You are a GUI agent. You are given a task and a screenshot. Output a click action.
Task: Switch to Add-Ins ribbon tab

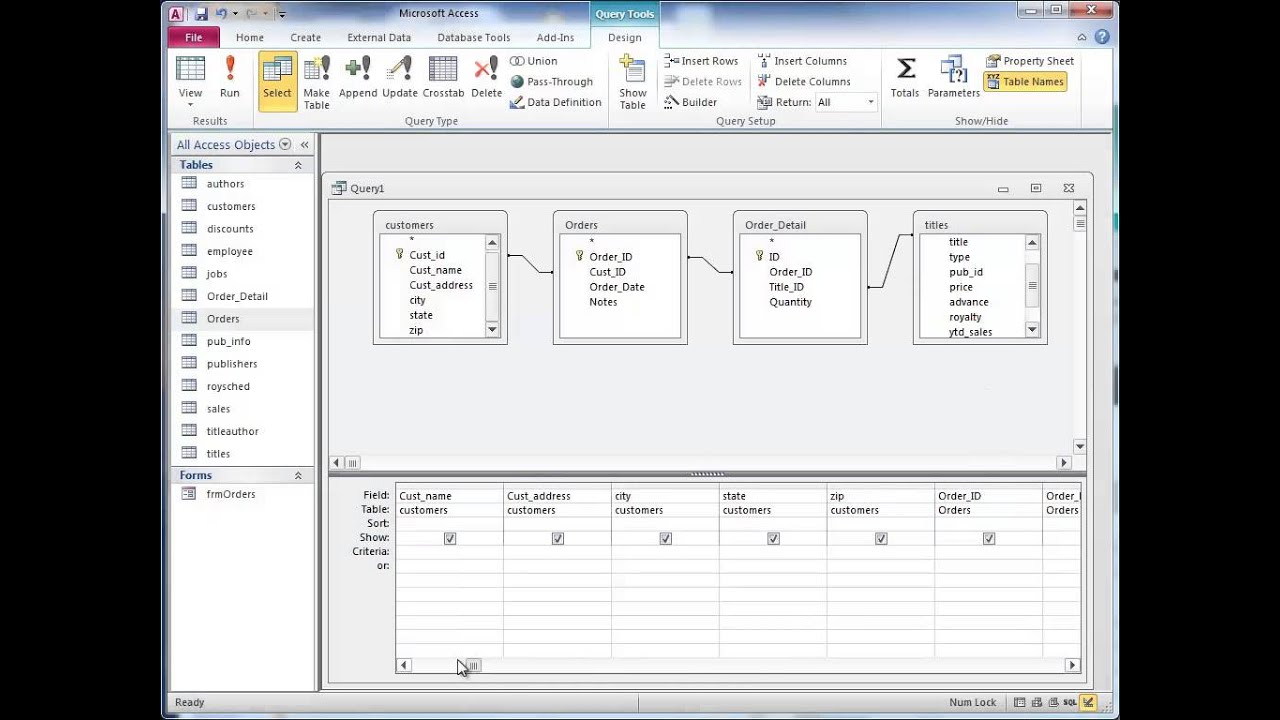(x=555, y=37)
